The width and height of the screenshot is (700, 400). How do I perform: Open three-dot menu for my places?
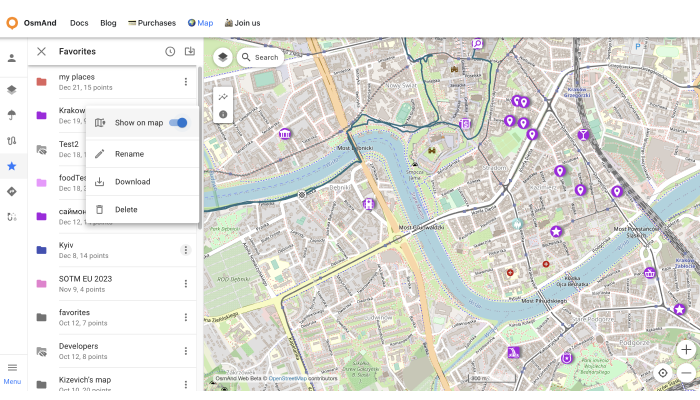185,82
